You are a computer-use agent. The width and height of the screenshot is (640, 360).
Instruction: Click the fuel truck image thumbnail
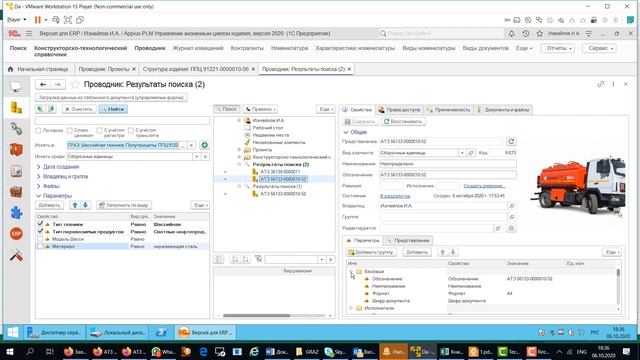coord(578,184)
